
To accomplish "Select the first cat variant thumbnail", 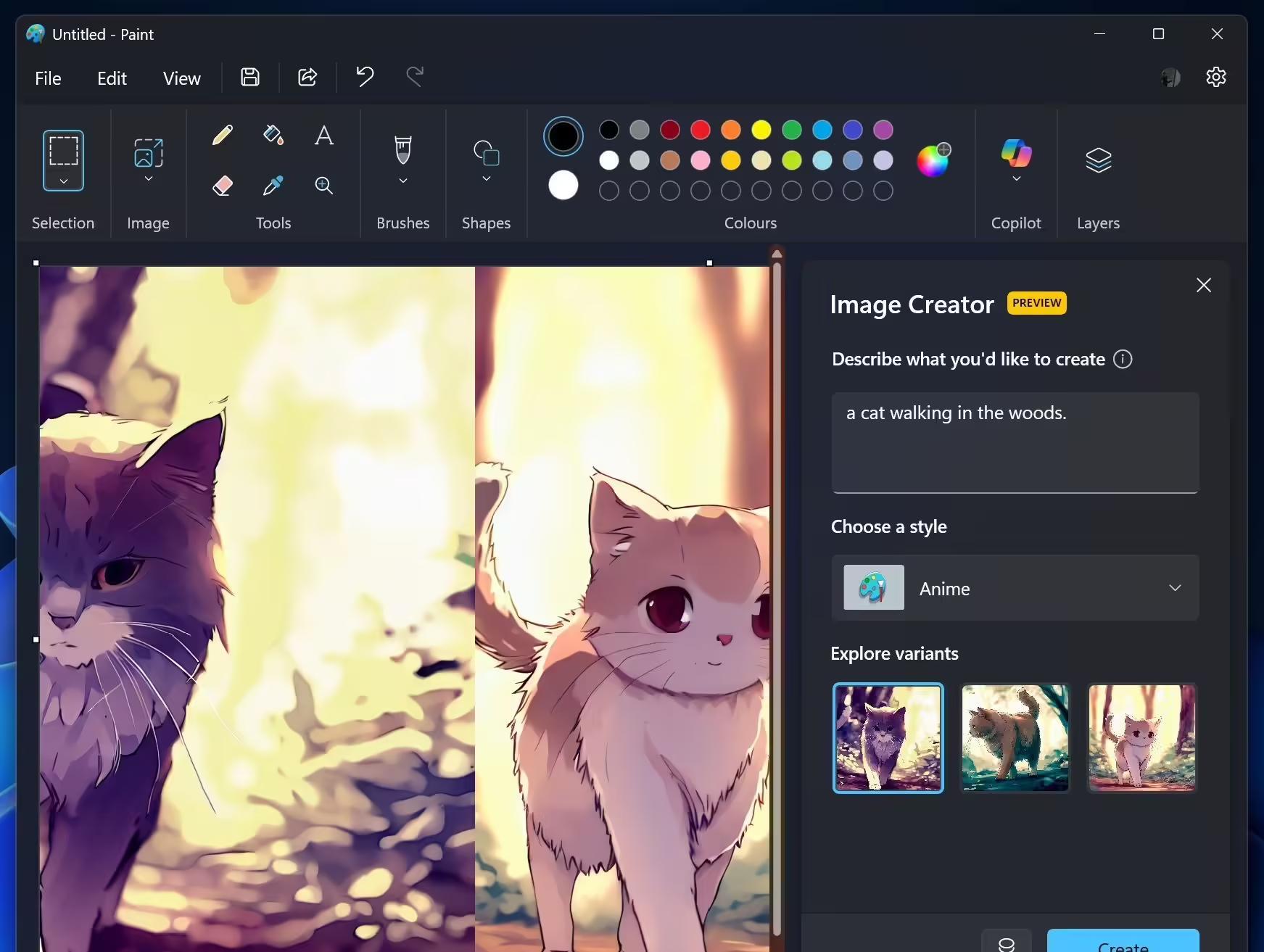I will pyautogui.click(x=888, y=738).
